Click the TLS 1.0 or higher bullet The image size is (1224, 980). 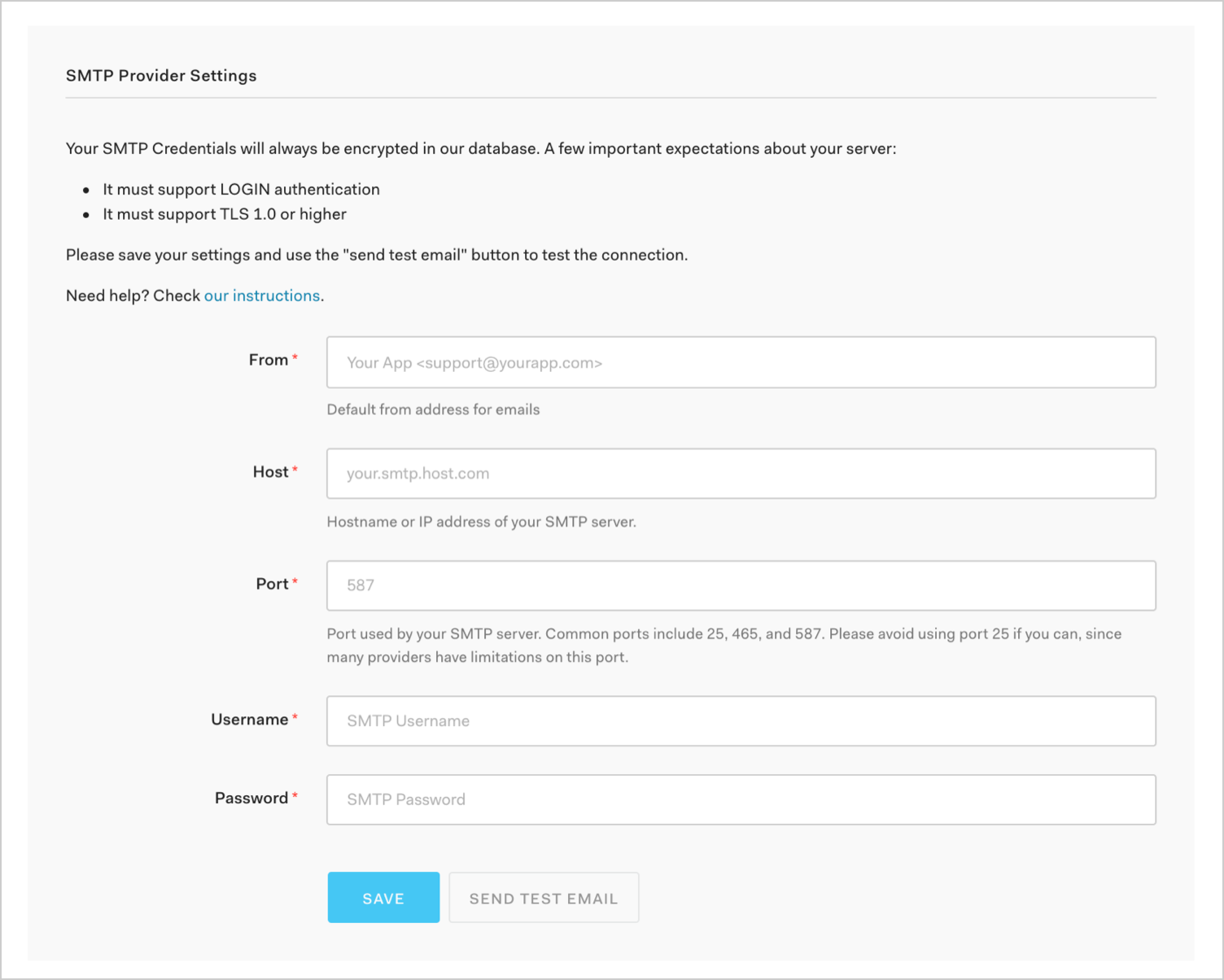(225, 214)
